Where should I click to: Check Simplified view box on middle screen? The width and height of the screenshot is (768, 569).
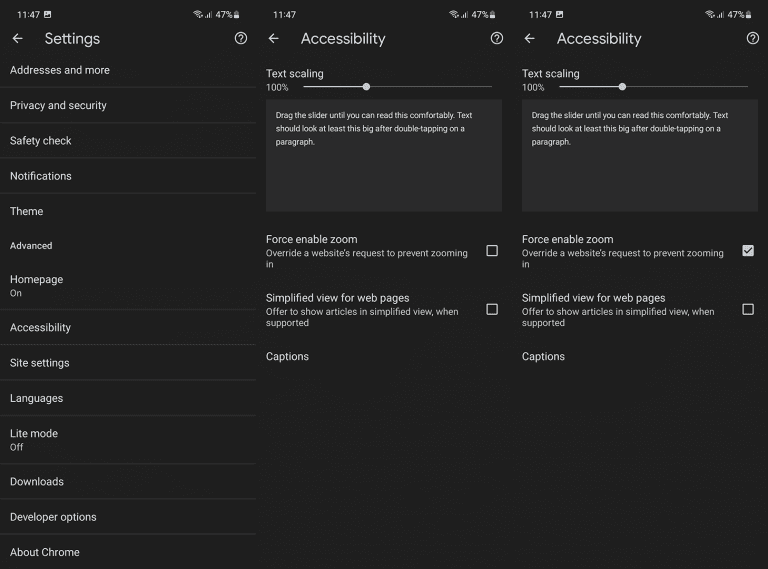pos(492,310)
